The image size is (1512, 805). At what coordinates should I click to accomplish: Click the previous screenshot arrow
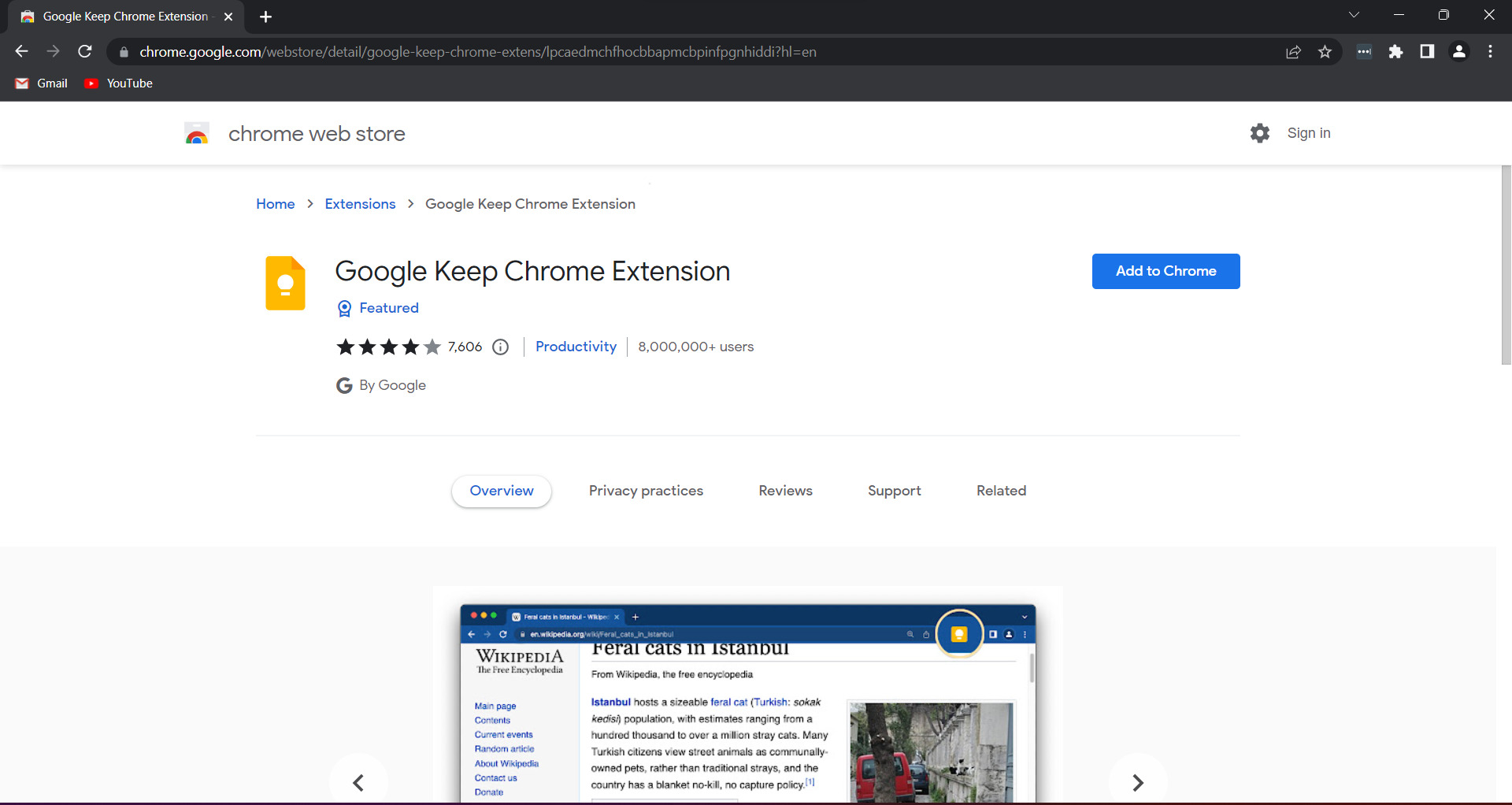tap(359, 782)
